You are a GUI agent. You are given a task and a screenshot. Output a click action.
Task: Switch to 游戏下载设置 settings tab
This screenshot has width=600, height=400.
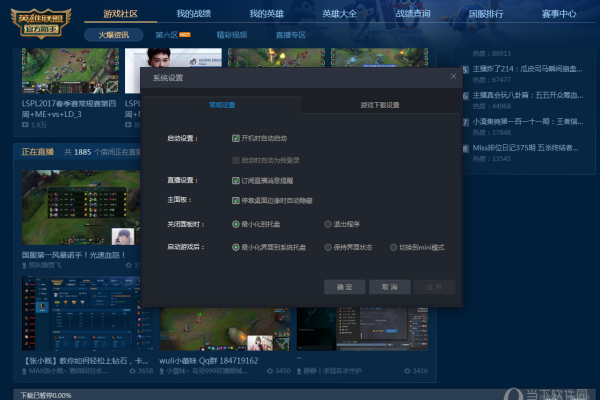pos(380,105)
